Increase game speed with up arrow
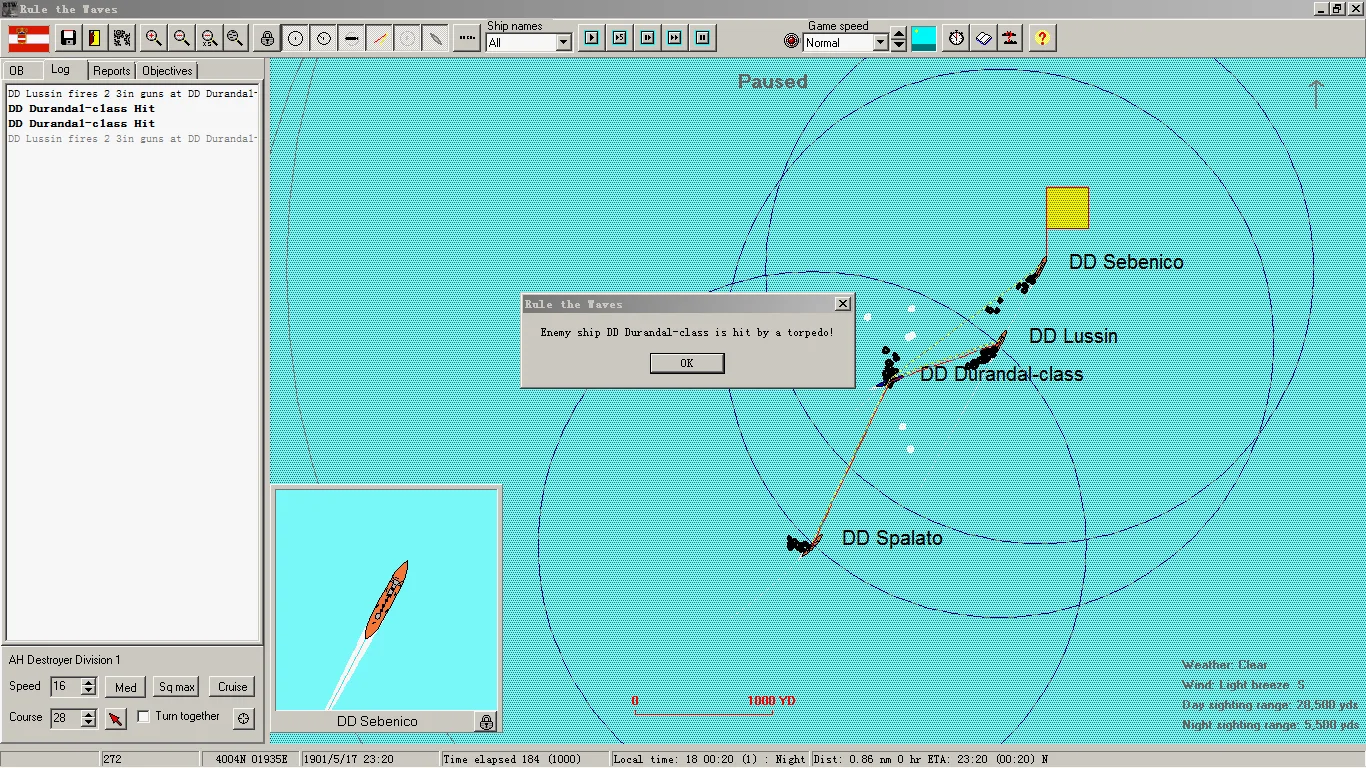The width and height of the screenshot is (1366, 768). [899, 34]
